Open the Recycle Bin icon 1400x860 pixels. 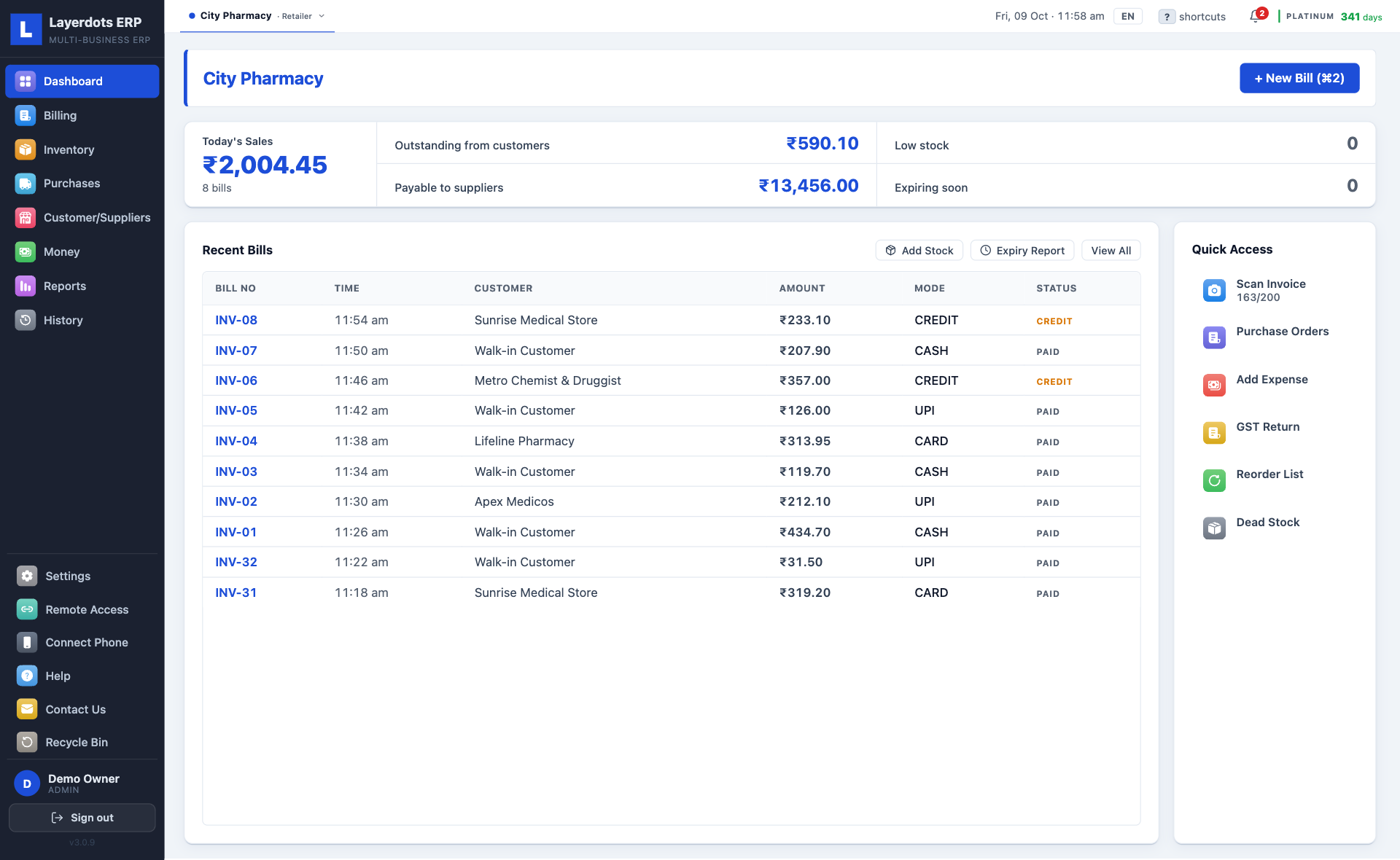(x=27, y=742)
